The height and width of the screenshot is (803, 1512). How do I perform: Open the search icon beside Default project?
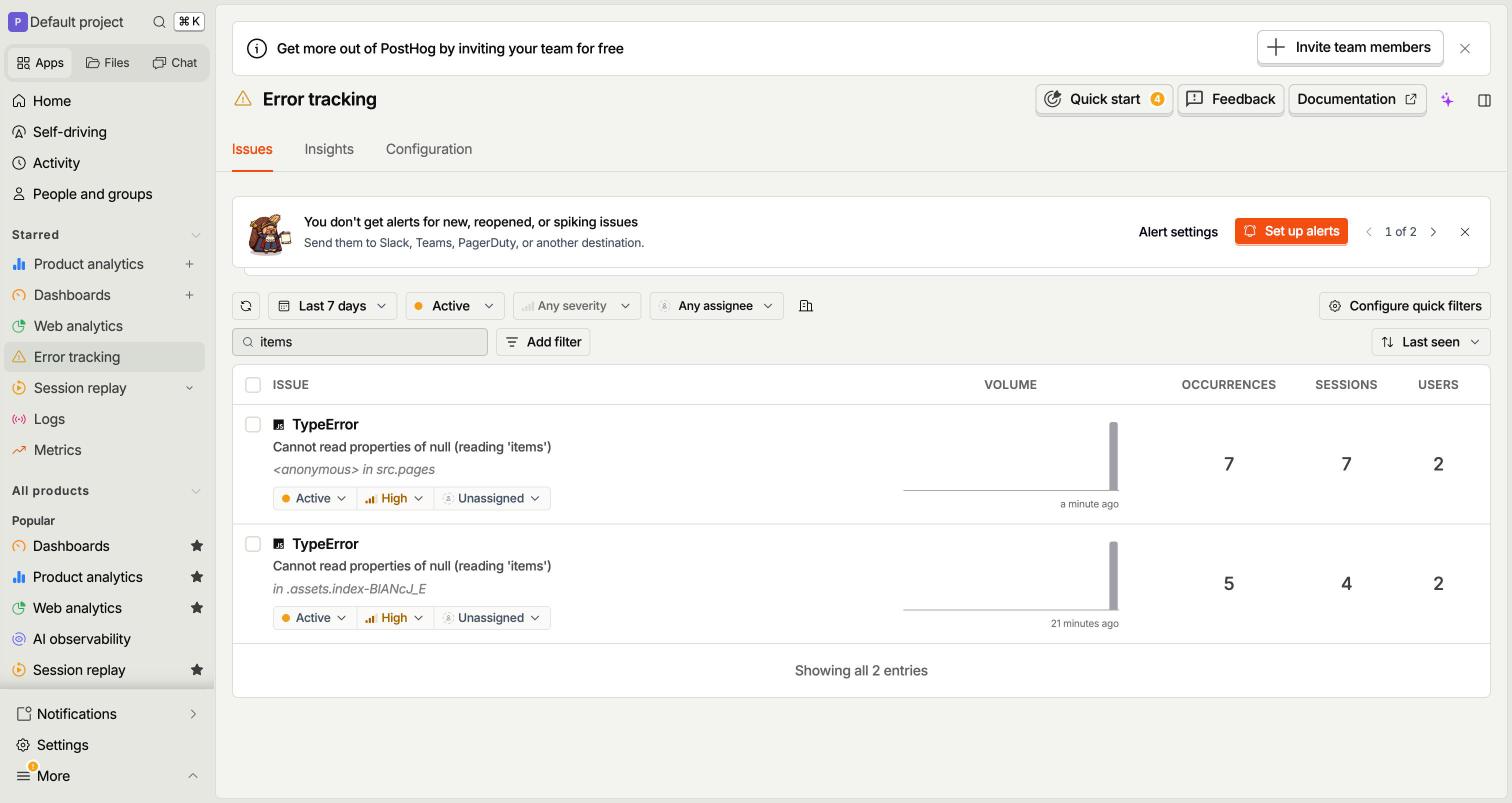159,22
